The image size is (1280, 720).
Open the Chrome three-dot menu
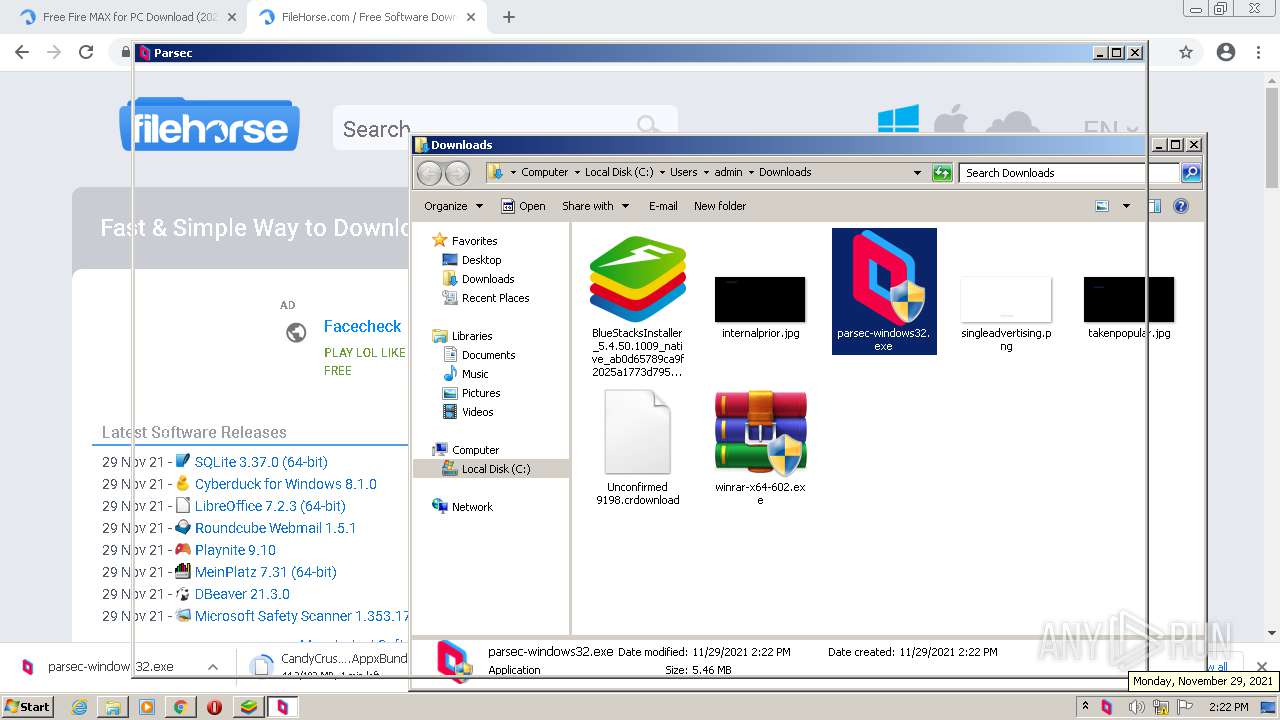click(x=1258, y=52)
